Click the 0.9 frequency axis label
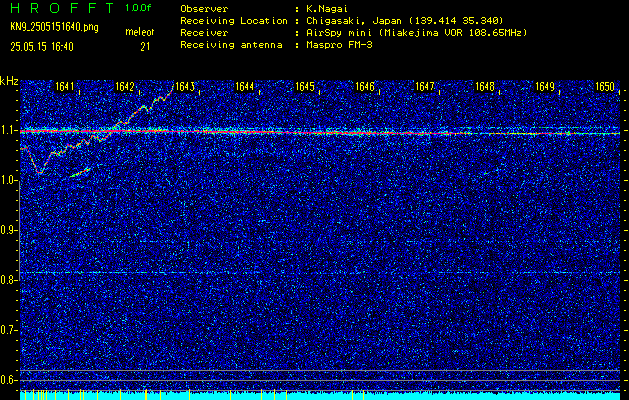629x400 pixels. (6, 230)
